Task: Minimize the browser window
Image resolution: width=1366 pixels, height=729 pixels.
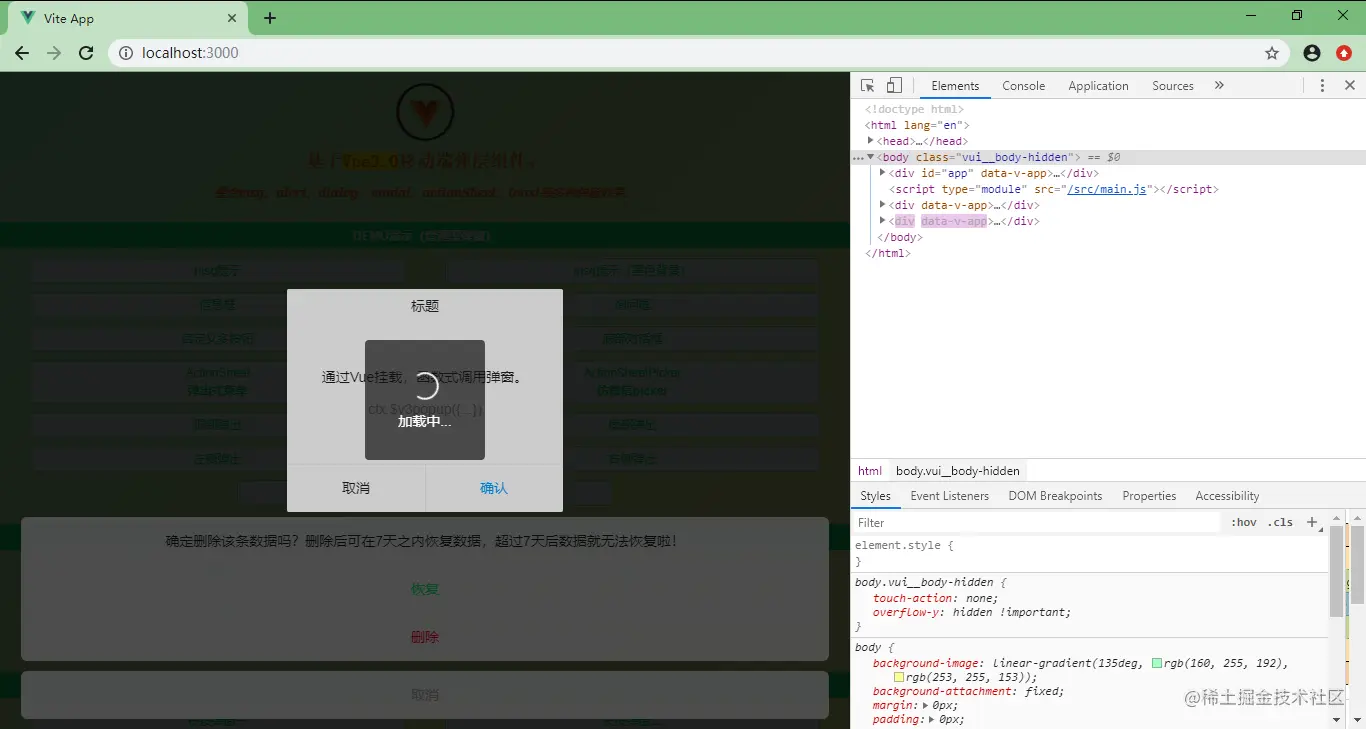Action: point(1251,15)
